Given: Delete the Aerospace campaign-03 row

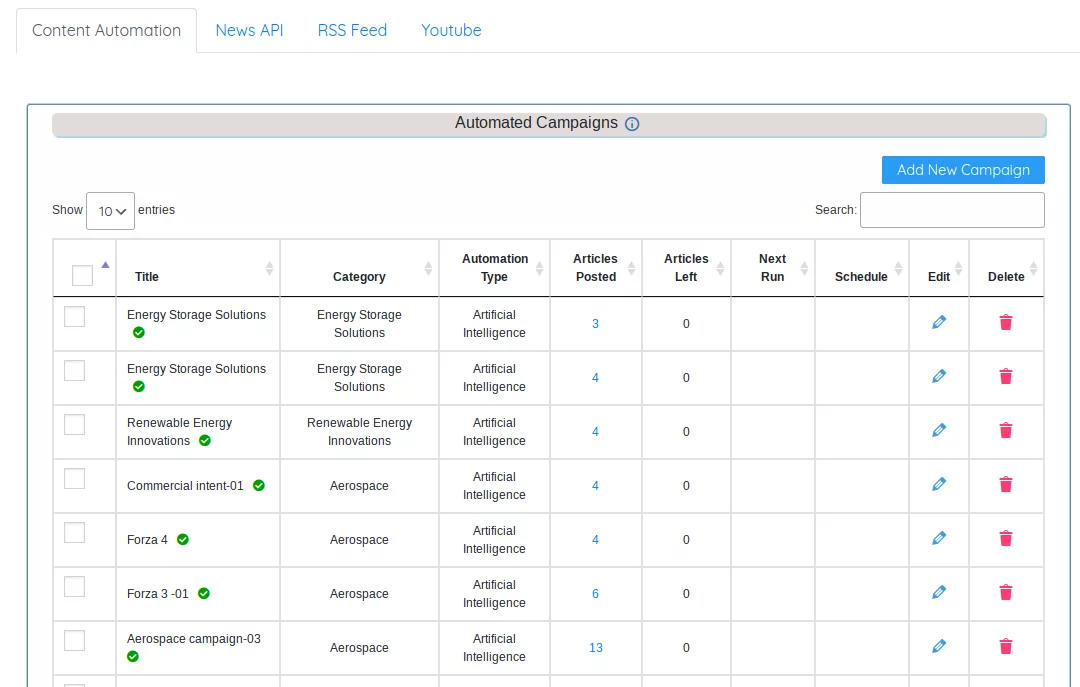Looking at the screenshot, I should [1006, 646].
